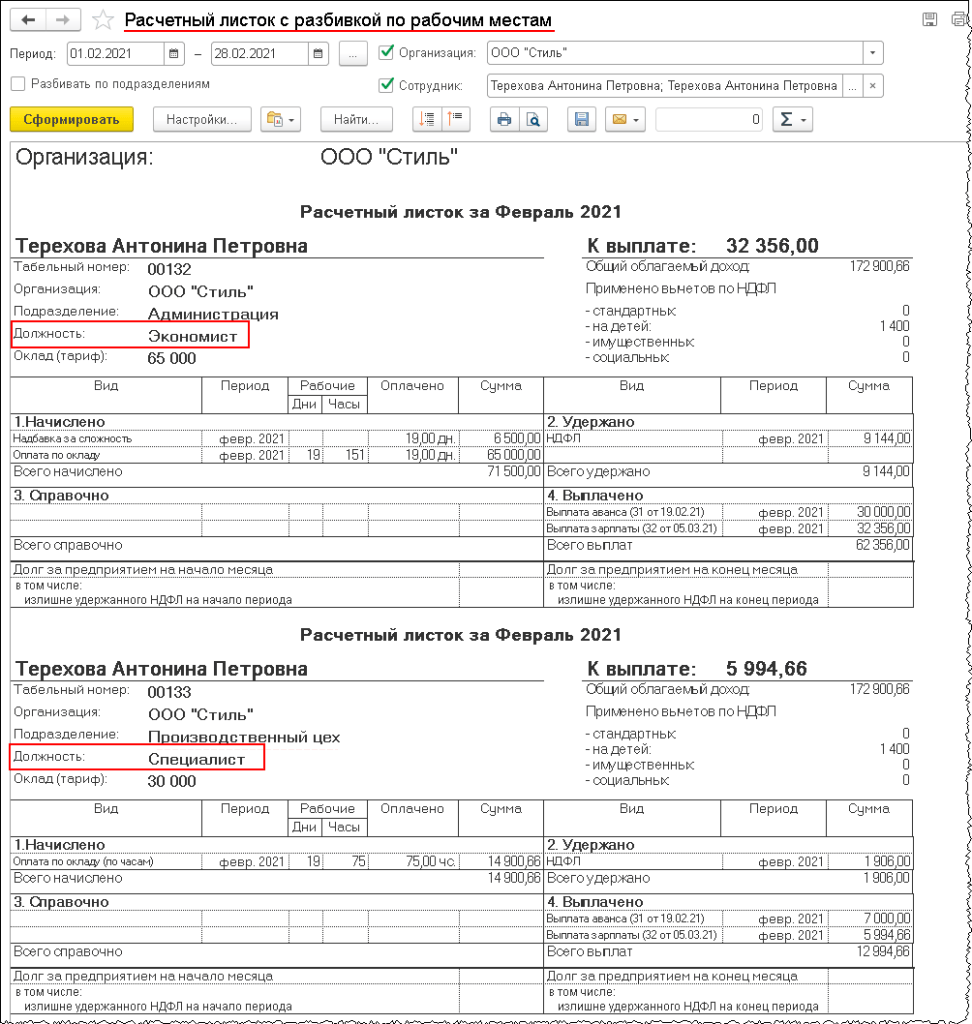This screenshot has height=1024, width=972.
Task: Click Надбавка за сложность row
Action: pos(276,439)
